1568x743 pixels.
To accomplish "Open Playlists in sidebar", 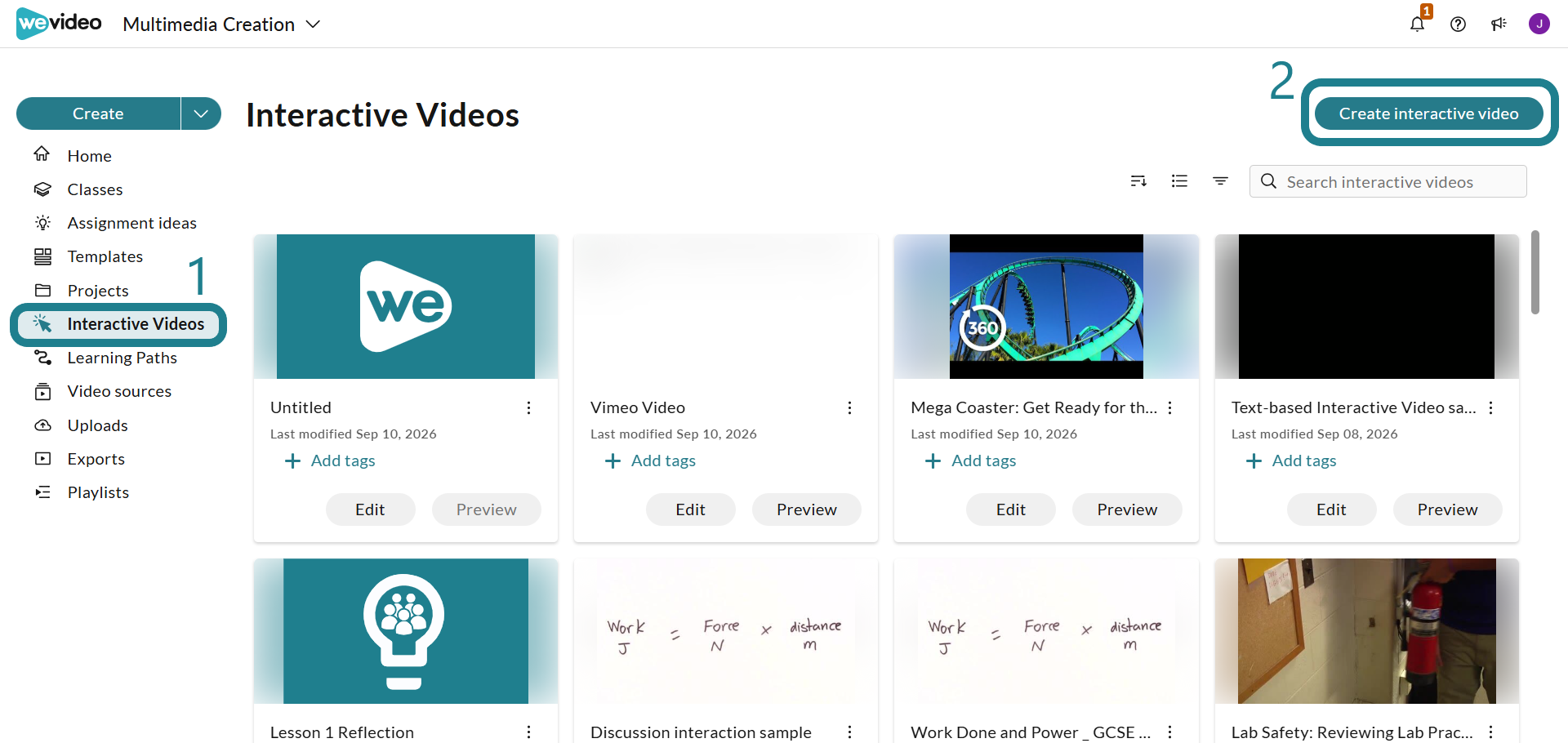I will pyautogui.click(x=98, y=492).
